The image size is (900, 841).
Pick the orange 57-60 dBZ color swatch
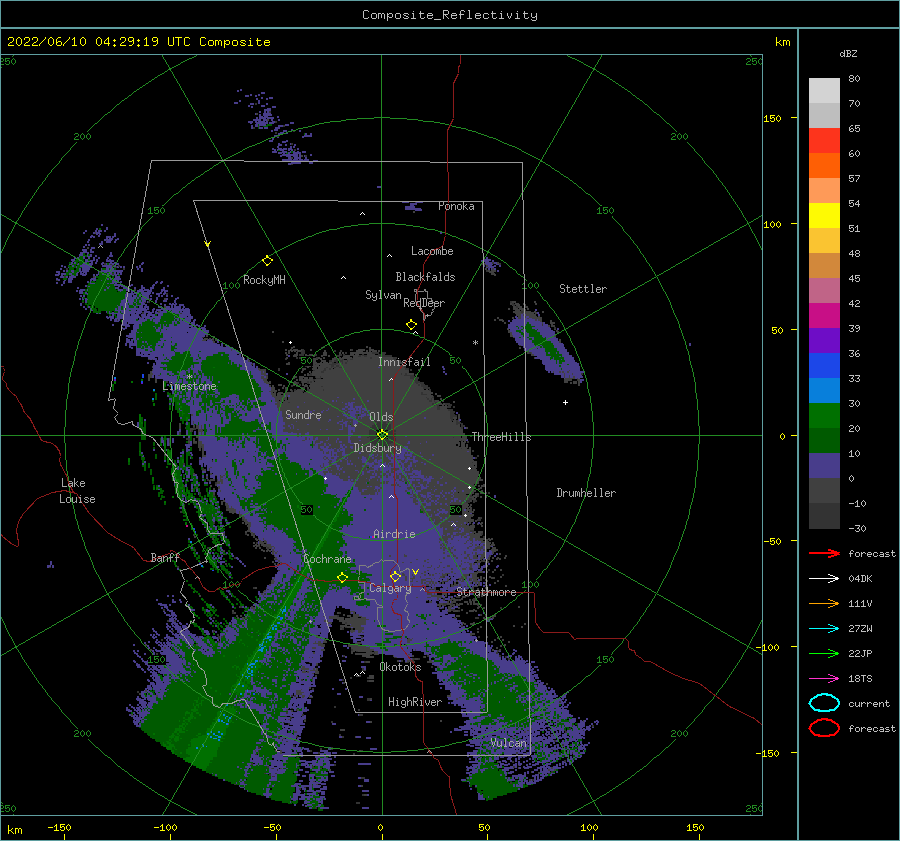[x=824, y=166]
